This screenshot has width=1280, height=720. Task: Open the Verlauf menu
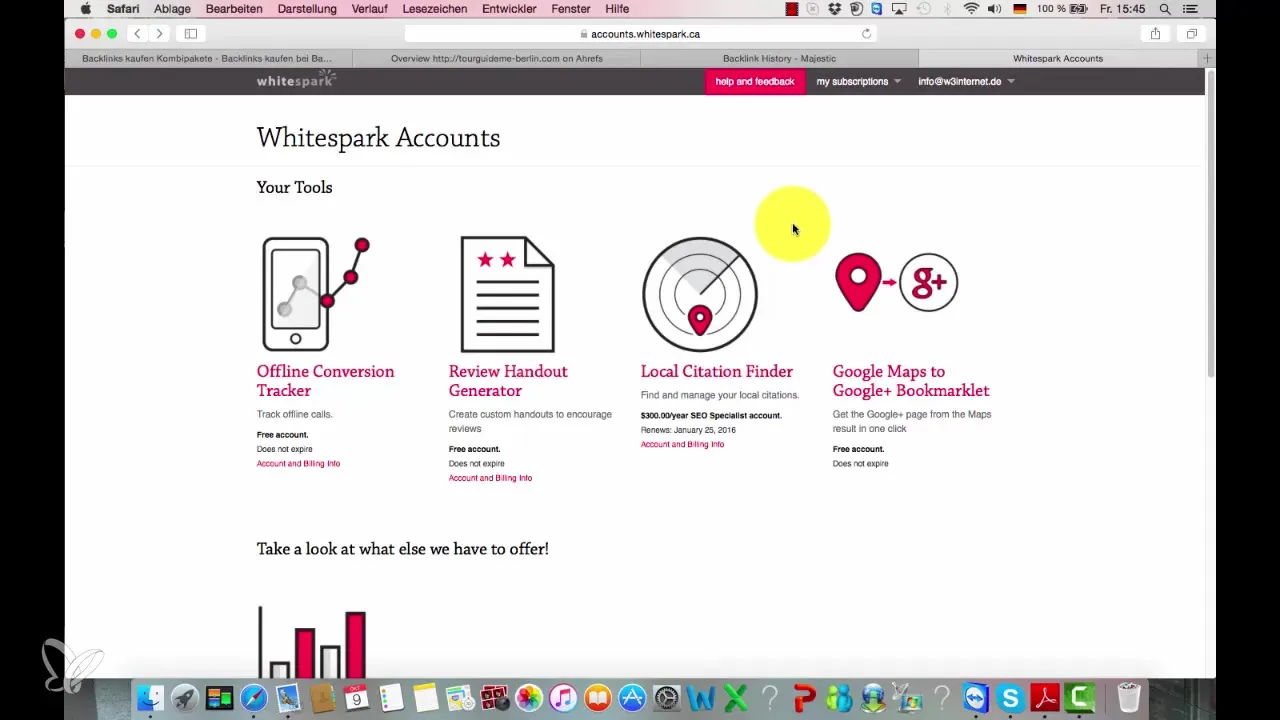371,9
